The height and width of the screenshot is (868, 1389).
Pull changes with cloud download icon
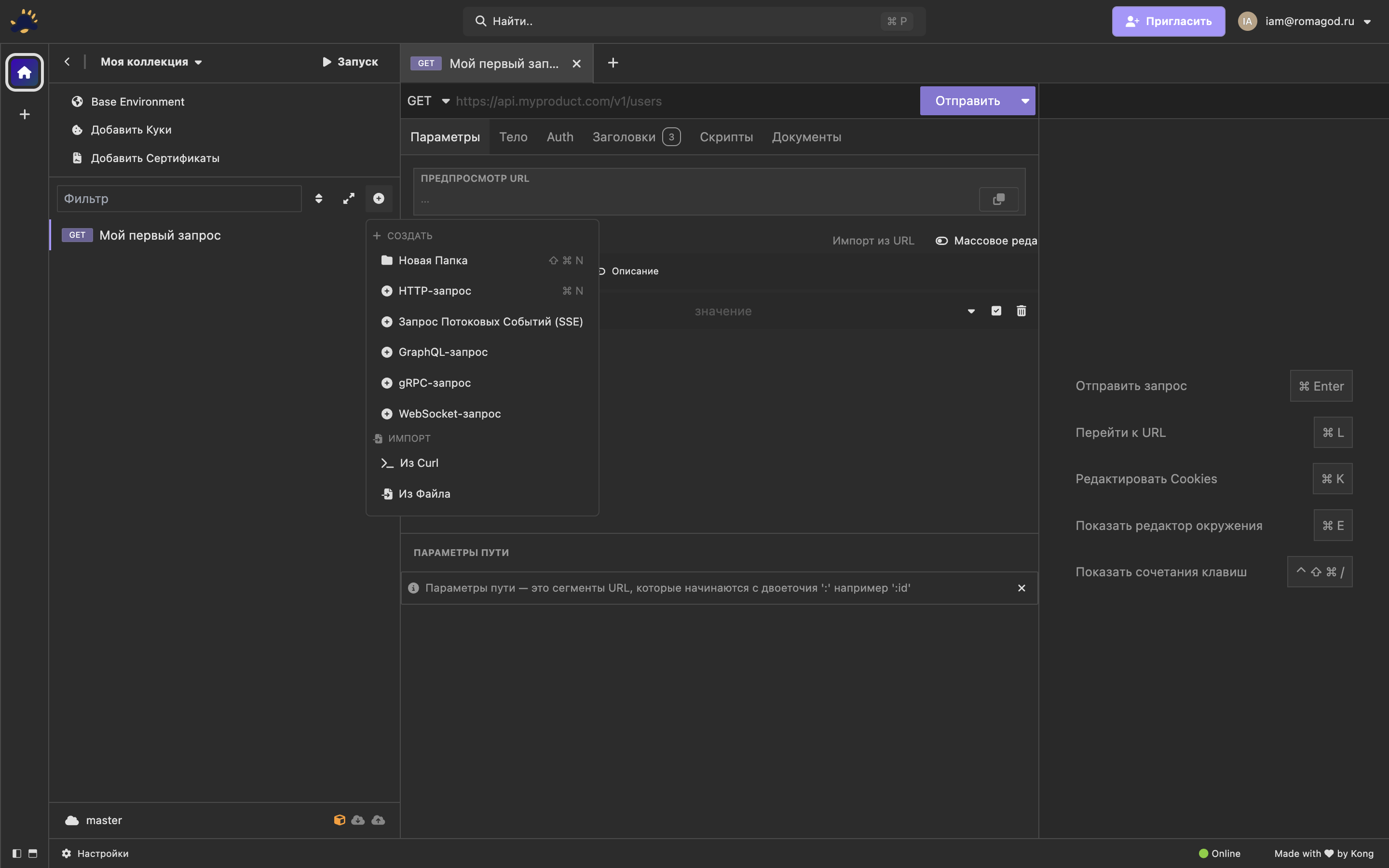pos(358,820)
